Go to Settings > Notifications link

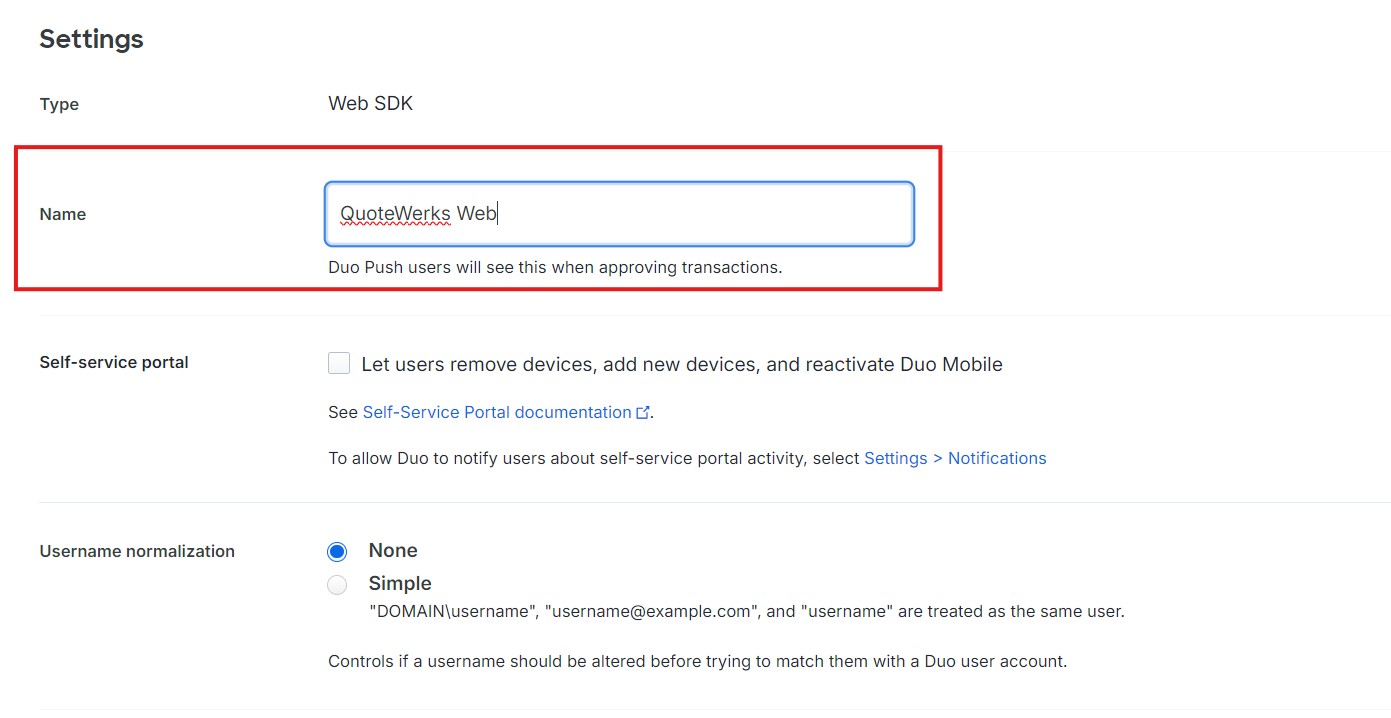coord(955,458)
